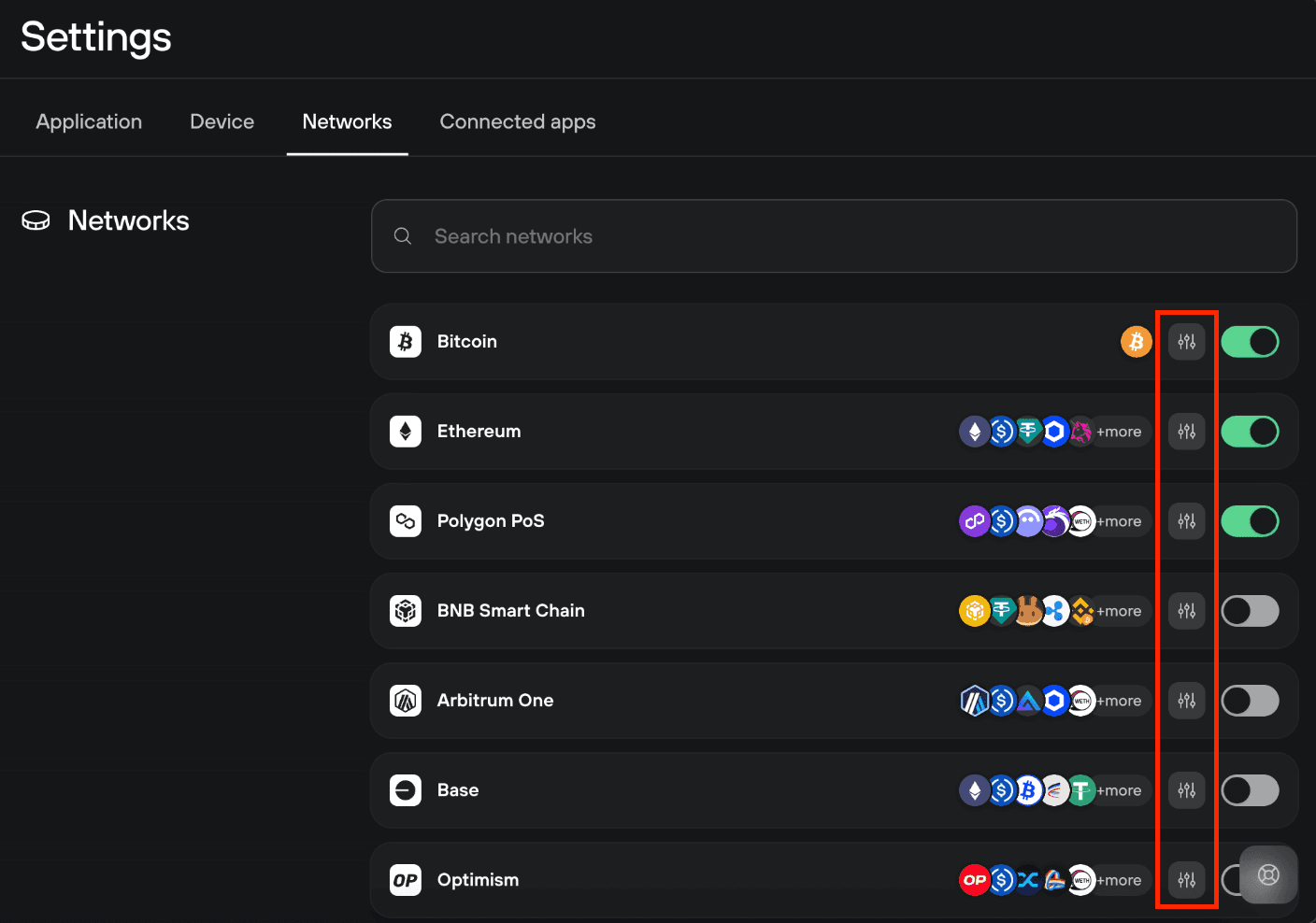Disable the Bitcoin network toggle
This screenshot has width=1316, height=923.
click(1251, 342)
